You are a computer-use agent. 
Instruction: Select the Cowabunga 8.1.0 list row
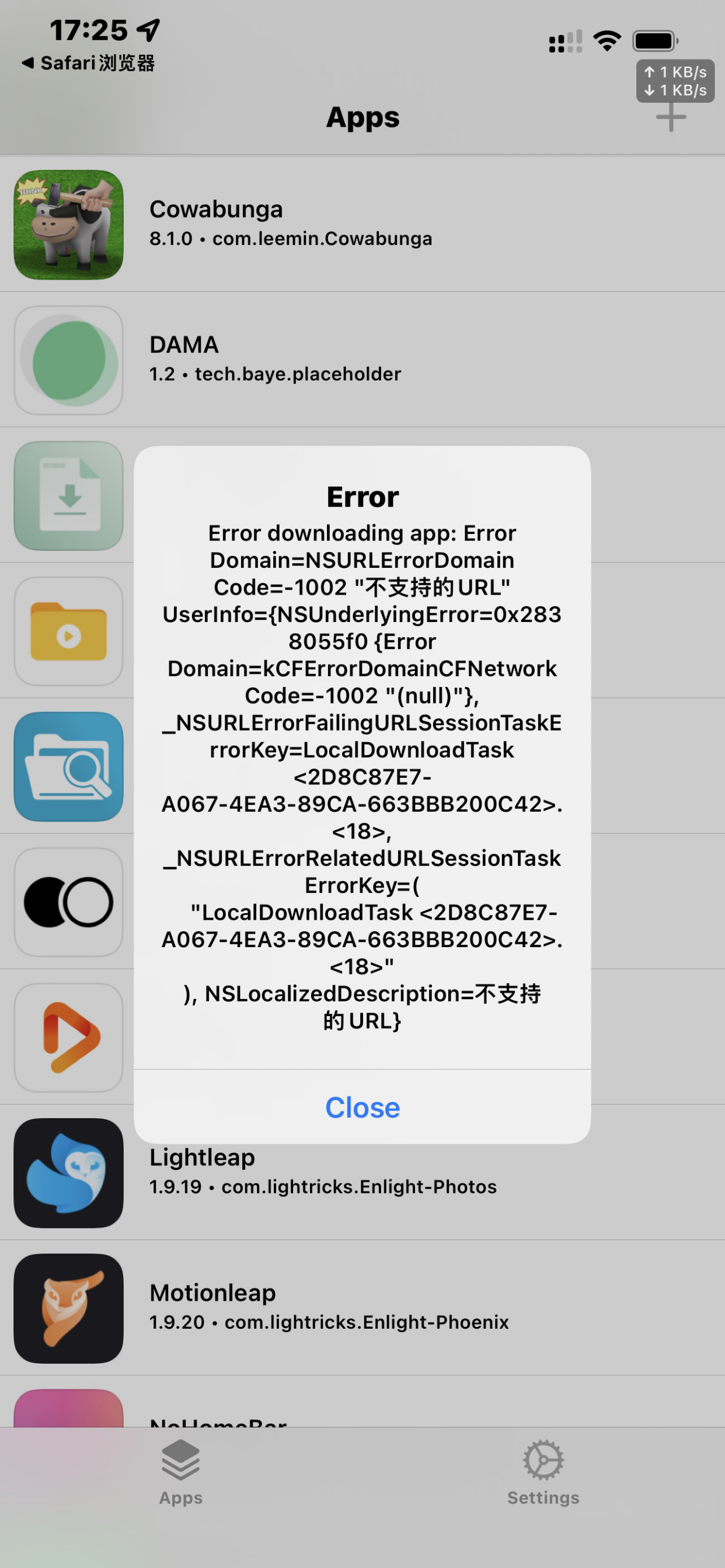(x=362, y=225)
